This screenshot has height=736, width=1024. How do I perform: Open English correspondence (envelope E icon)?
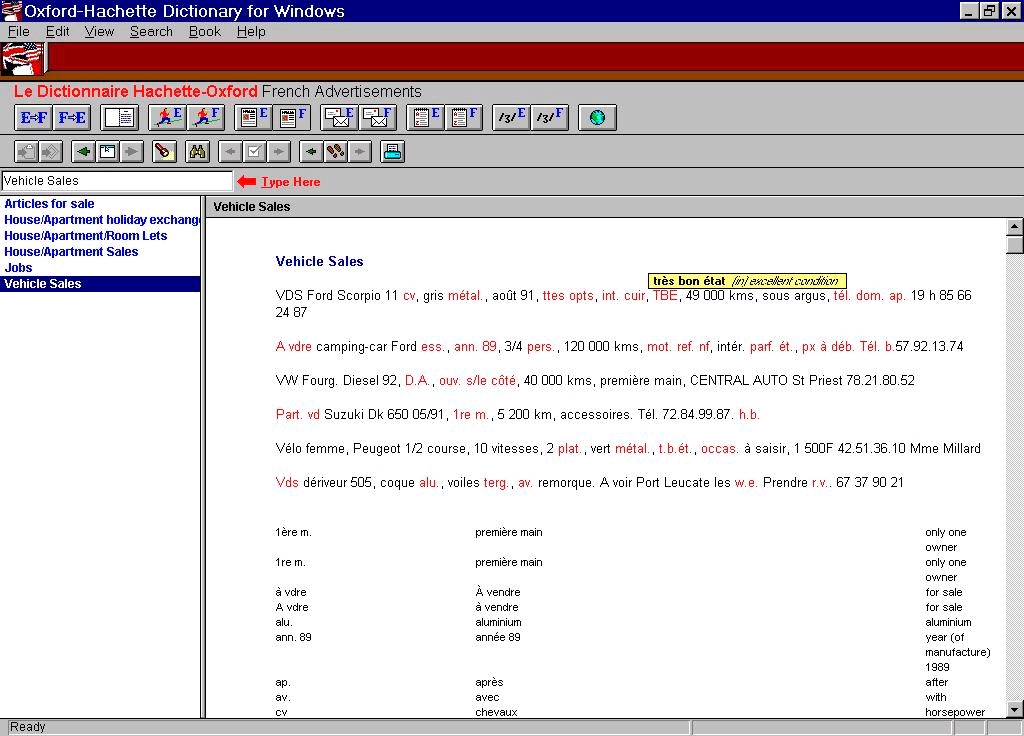[x=340, y=118]
